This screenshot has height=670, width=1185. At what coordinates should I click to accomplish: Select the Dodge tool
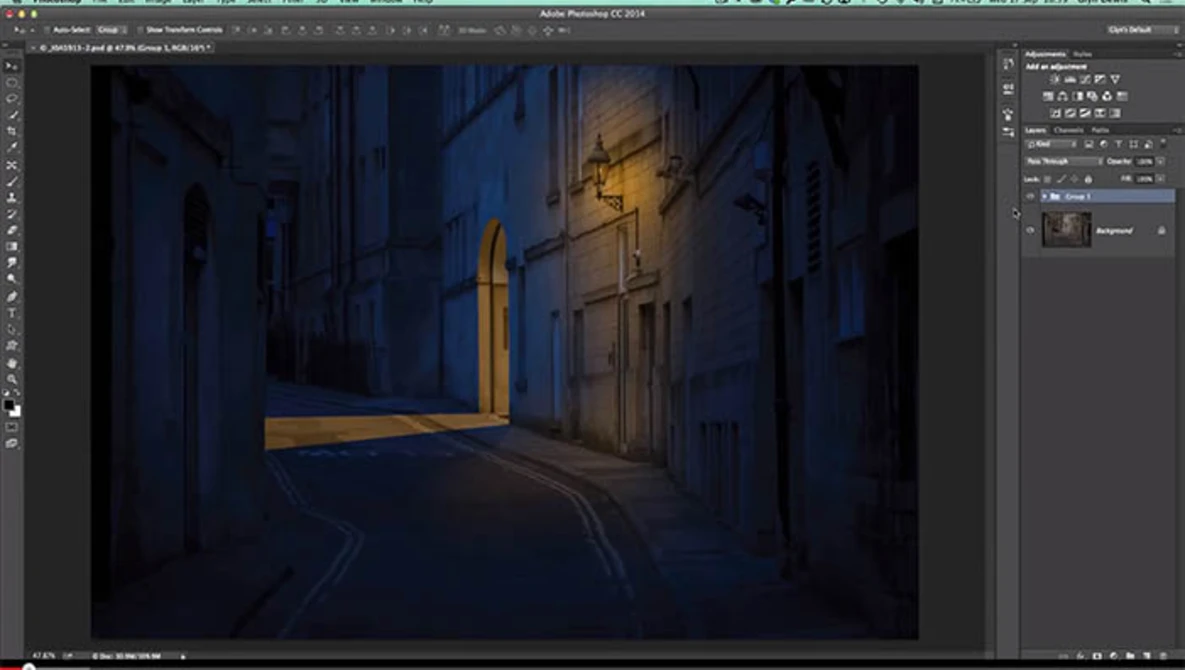point(11,279)
